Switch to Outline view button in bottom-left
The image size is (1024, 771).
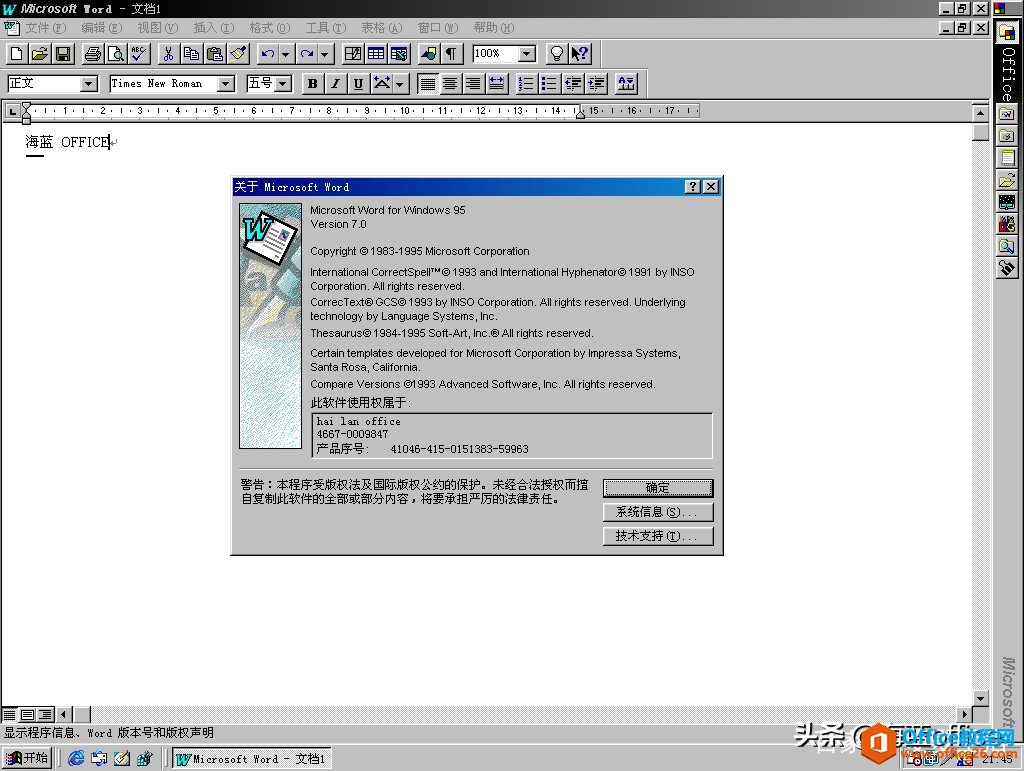point(44,715)
